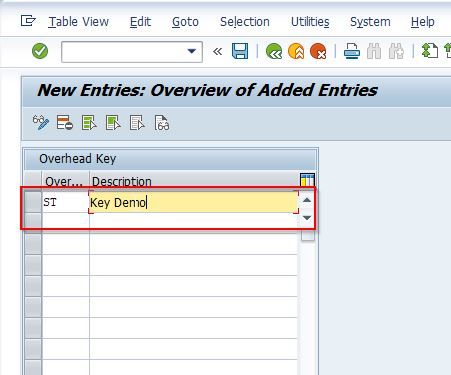Open the System menu

point(370,22)
